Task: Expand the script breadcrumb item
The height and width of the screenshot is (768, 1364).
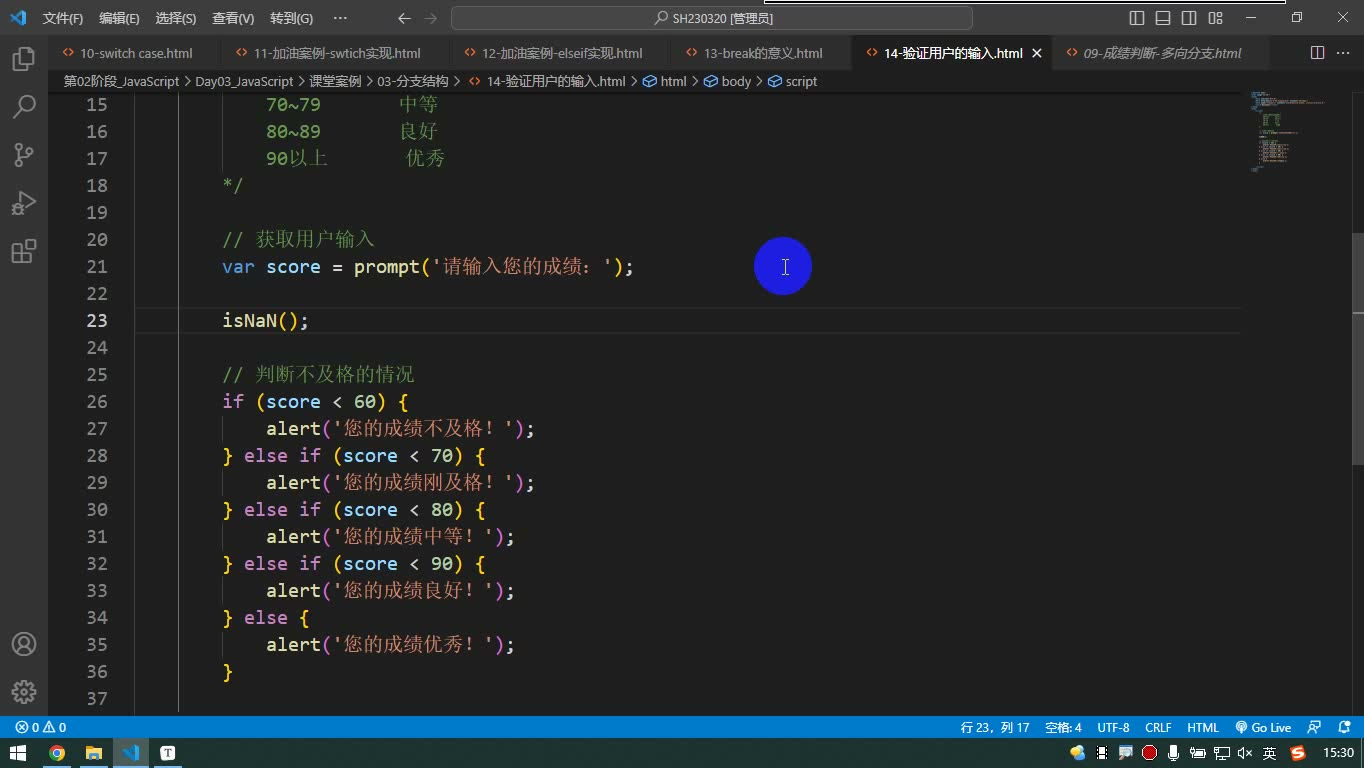Action: [x=793, y=81]
